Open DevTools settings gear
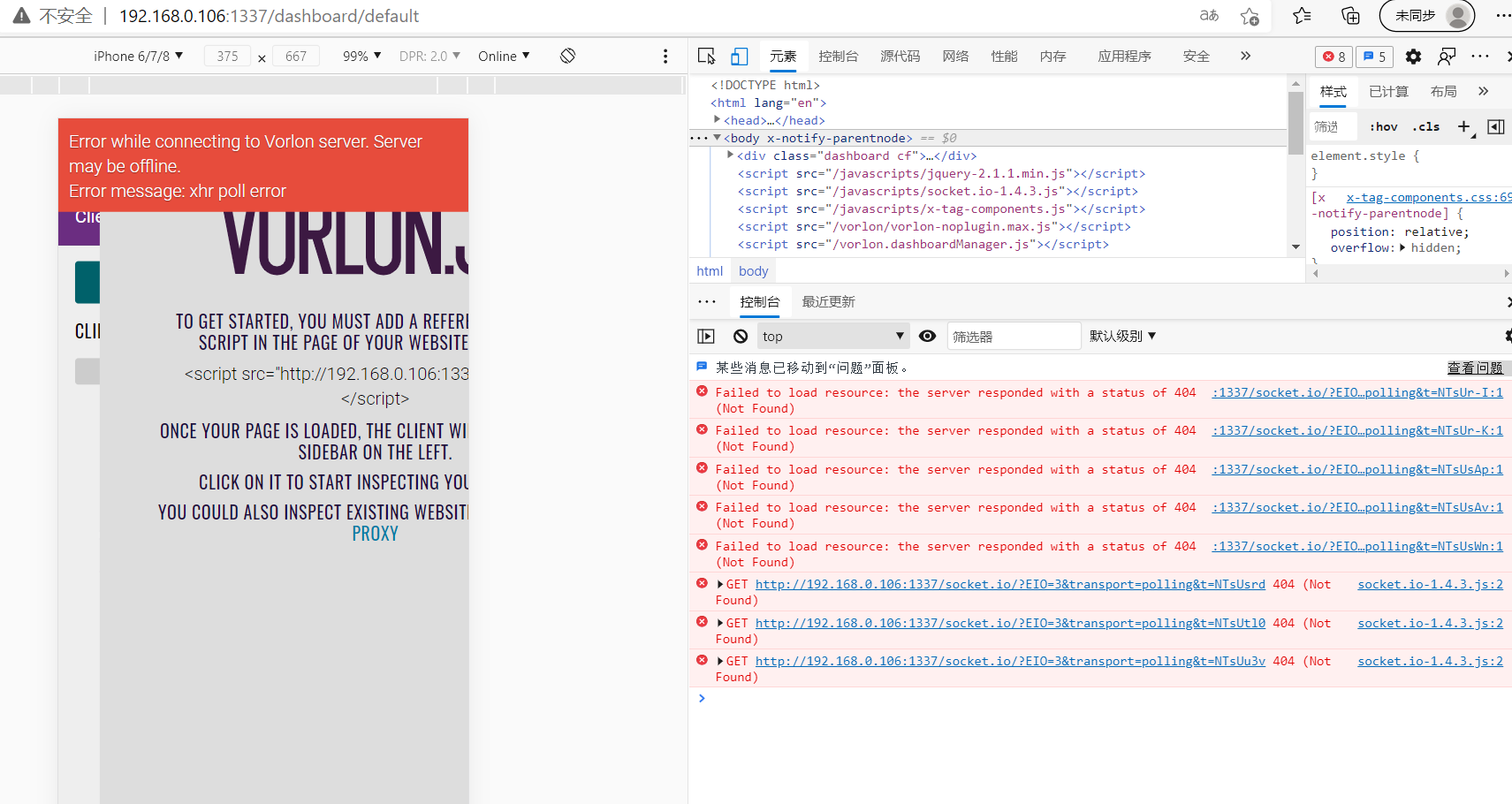The width and height of the screenshot is (1512, 804). coord(1413,57)
